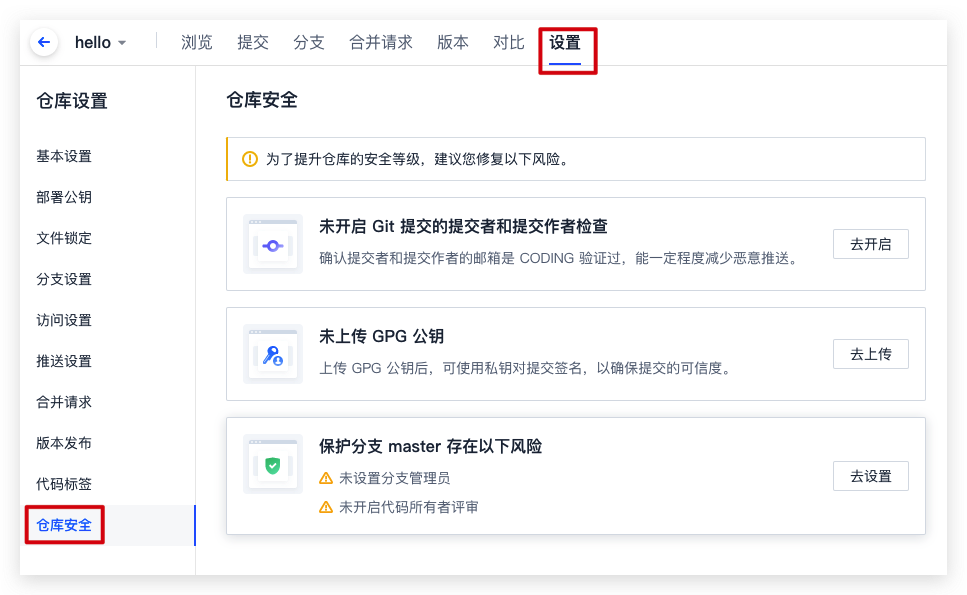The height and width of the screenshot is (595, 967).
Task: Go to the 合并请求 tab
Action: 381,43
